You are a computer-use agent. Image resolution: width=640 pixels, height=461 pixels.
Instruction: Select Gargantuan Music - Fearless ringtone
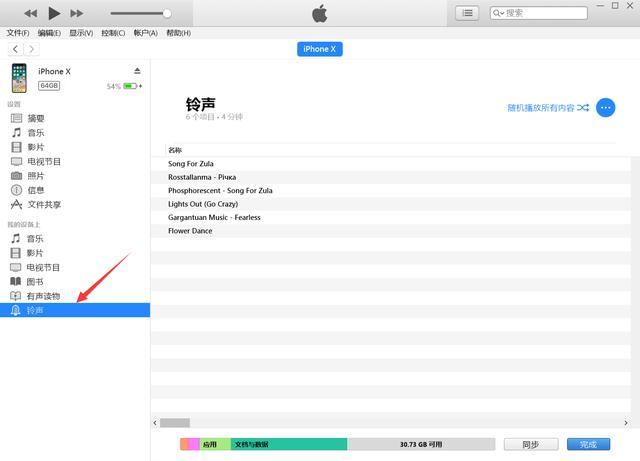(x=391, y=218)
